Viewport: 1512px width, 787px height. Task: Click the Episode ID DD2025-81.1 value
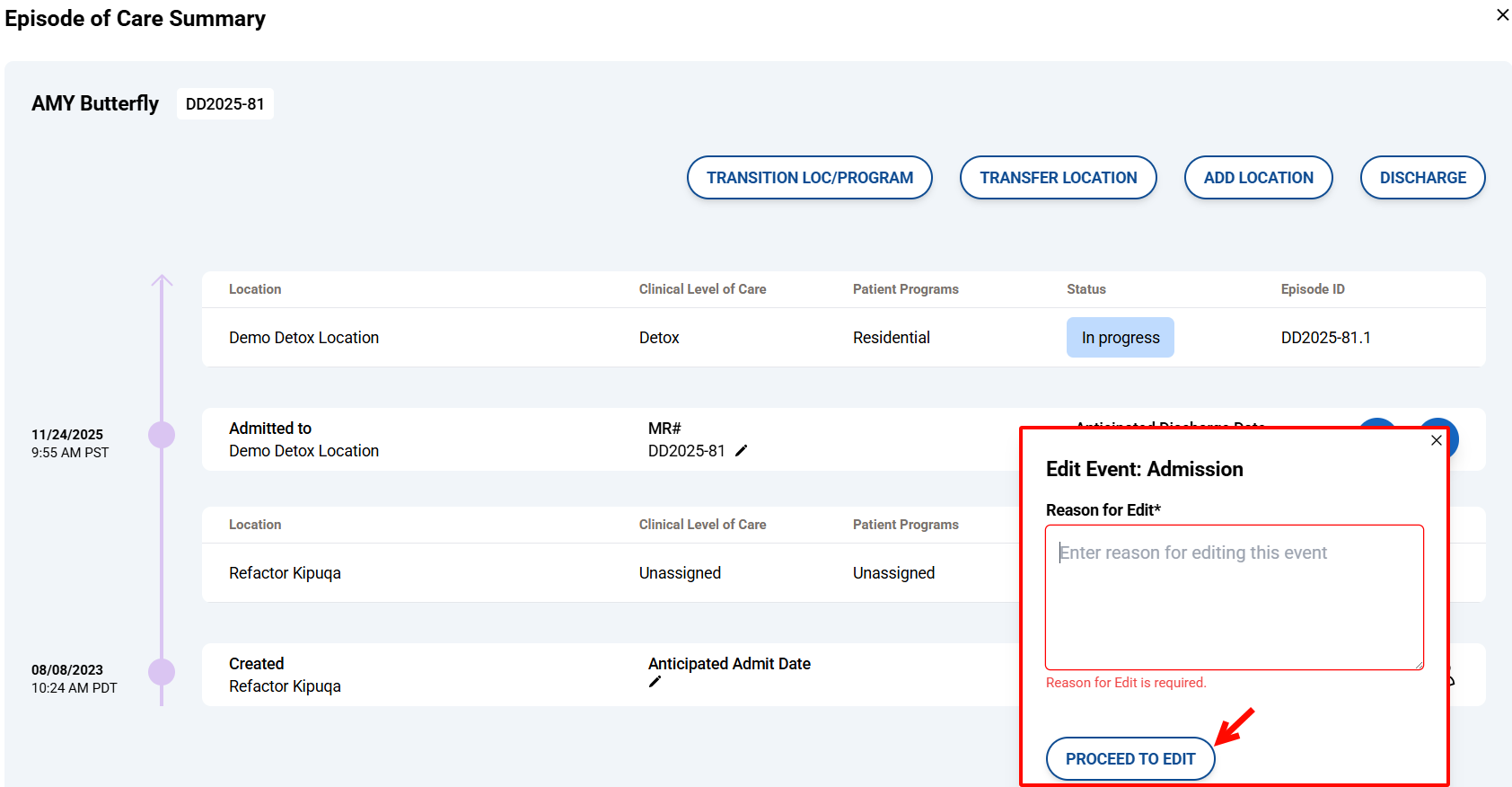[x=1325, y=338]
